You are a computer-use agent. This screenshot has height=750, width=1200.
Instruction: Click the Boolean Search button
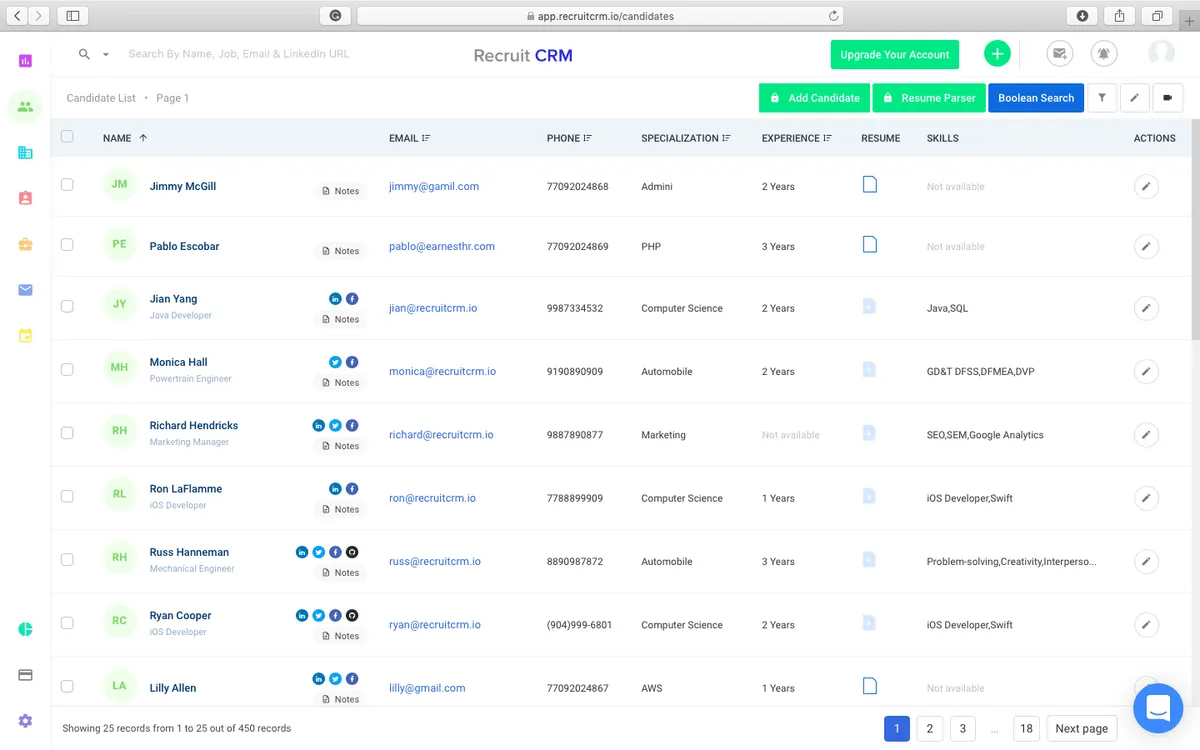pos(1035,98)
